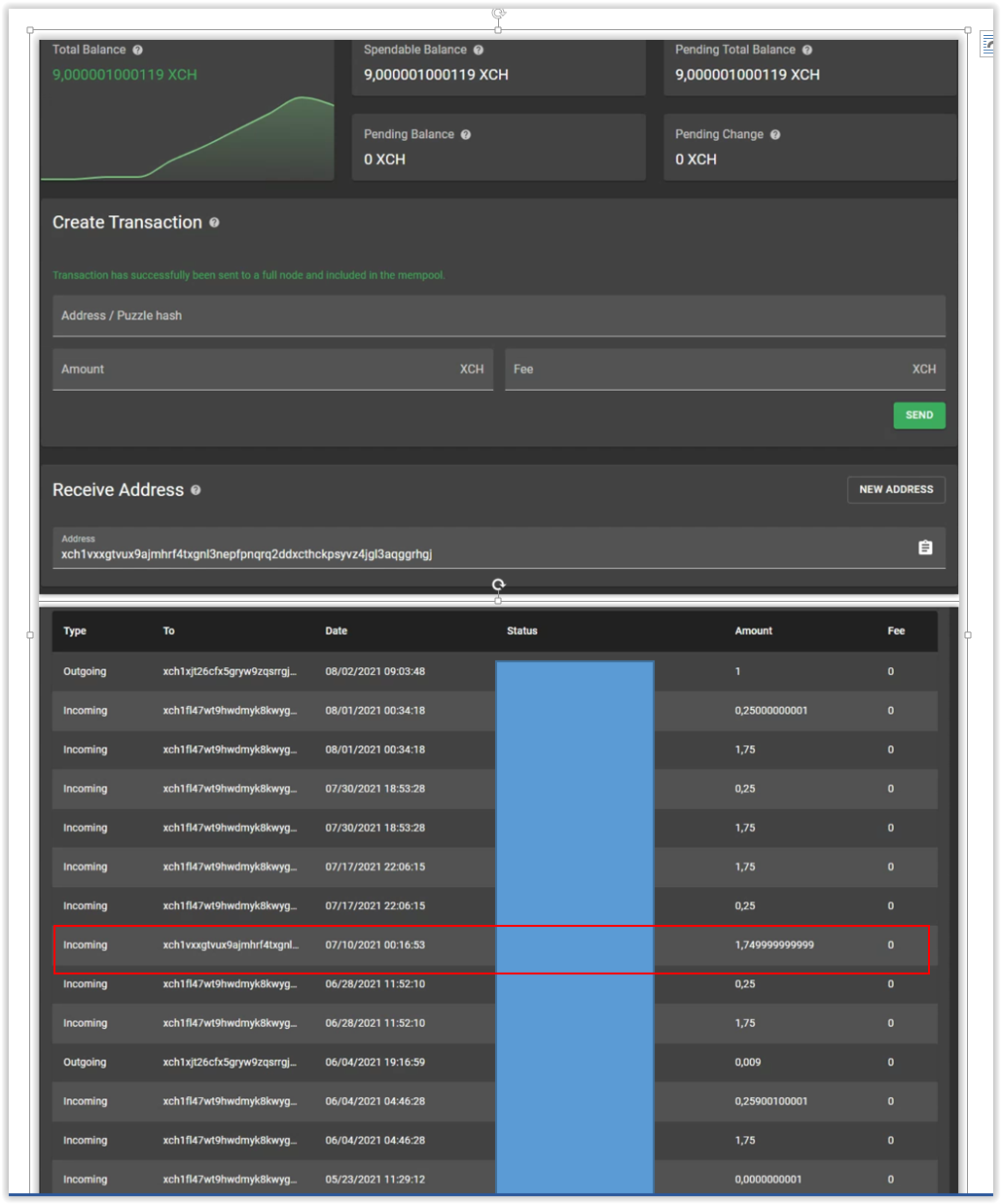1001x1204 pixels.
Task: Select the Spendable Balance amount value
Action: [436, 75]
